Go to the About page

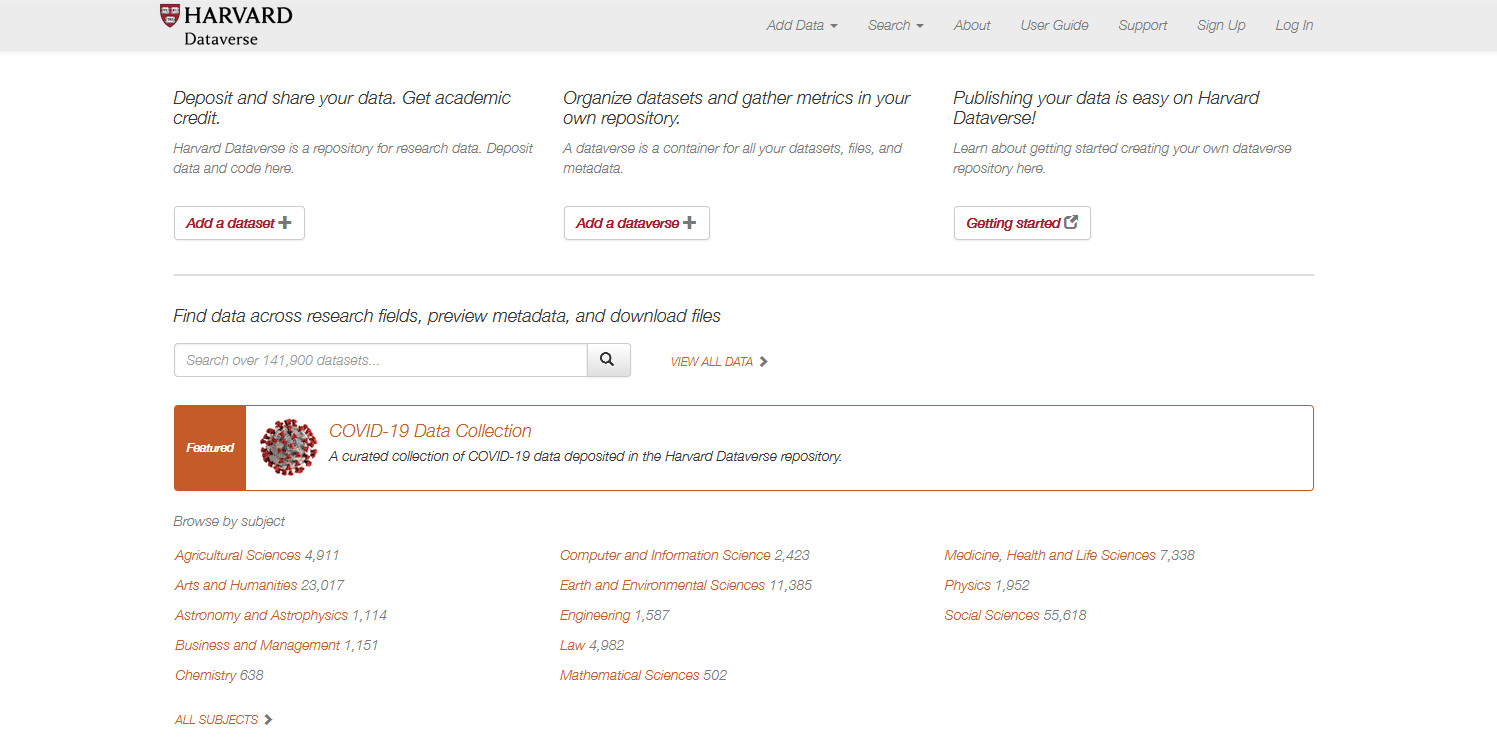972,25
